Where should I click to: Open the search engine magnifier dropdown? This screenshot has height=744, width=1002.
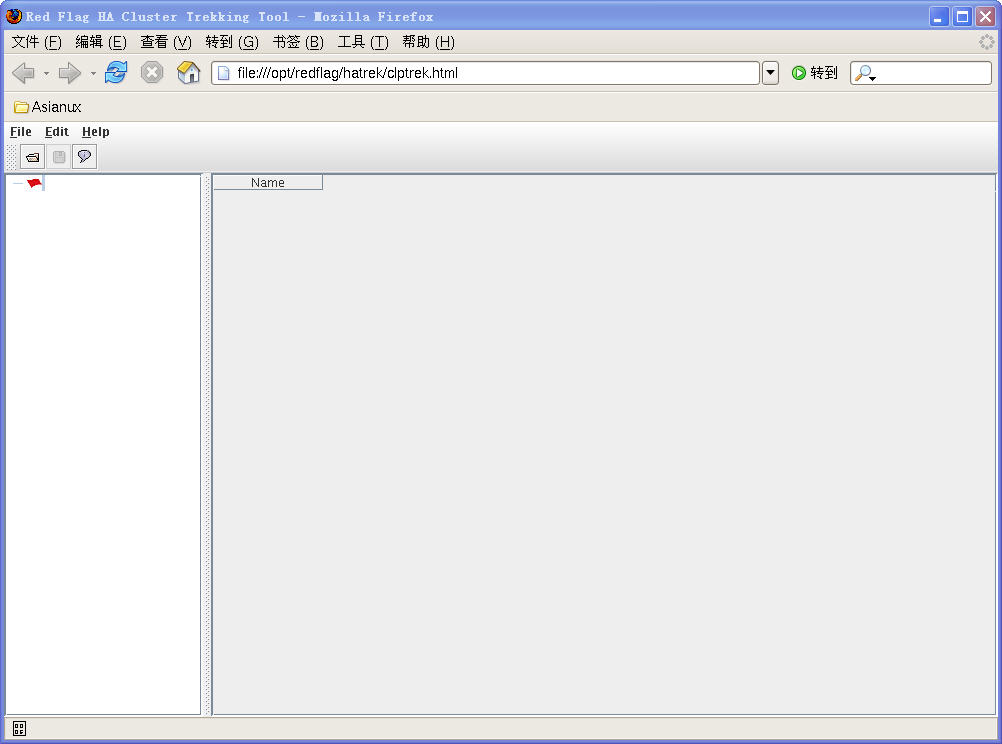865,74
